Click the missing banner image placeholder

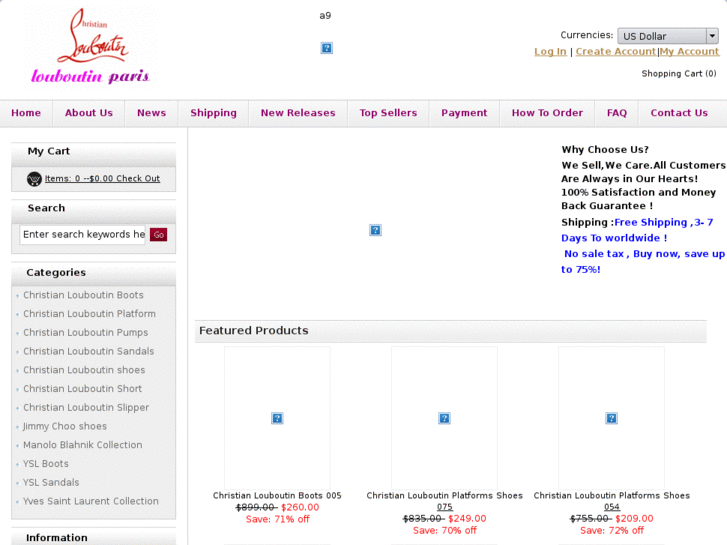pyautogui.click(x=375, y=230)
